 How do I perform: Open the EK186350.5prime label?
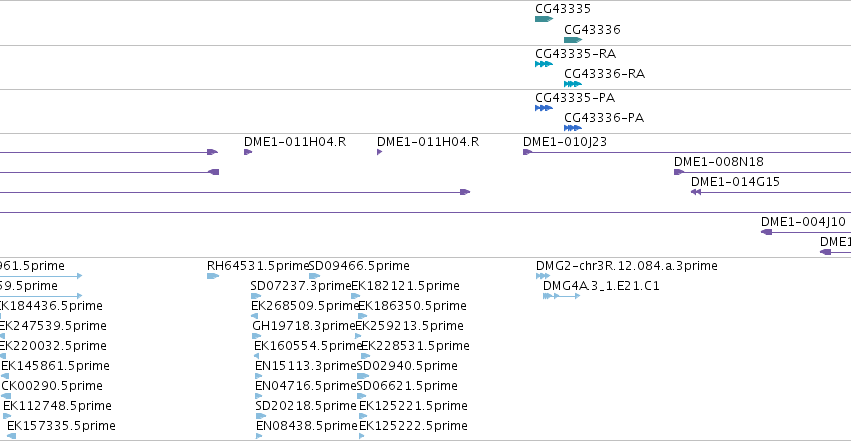[412, 306]
